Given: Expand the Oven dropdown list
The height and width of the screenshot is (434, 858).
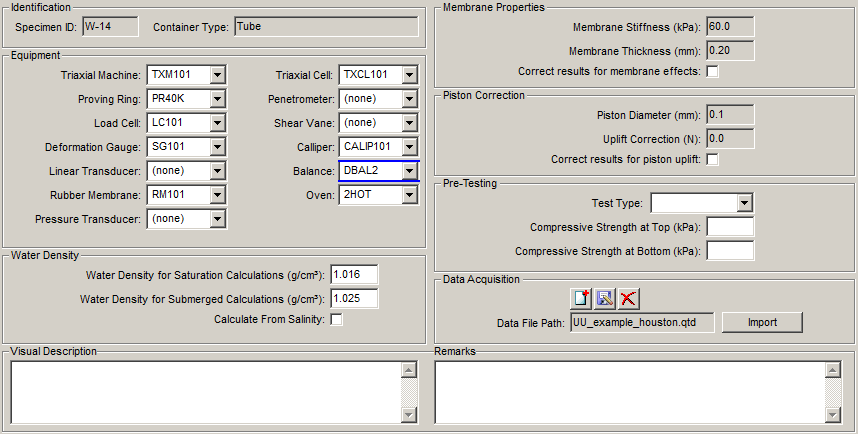Looking at the screenshot, I should click(409, 195).
